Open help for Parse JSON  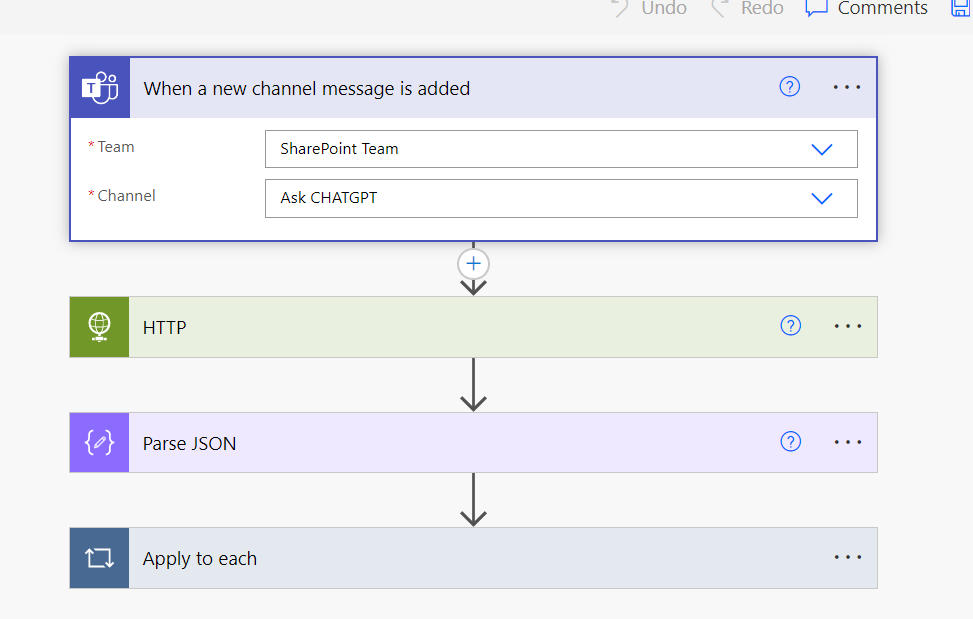790,441
